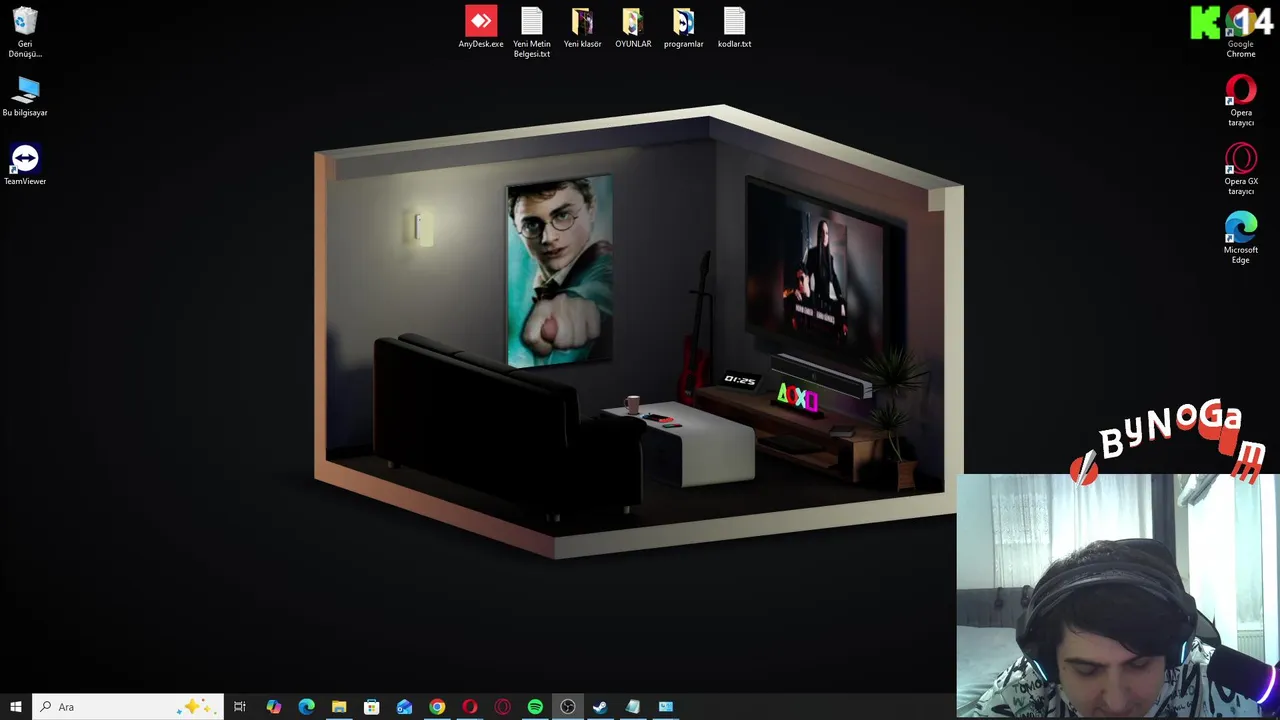Open the Microsoft Edge desktop shortcut
This screenshot has width=1280, height=720.
pos(1241,238)
